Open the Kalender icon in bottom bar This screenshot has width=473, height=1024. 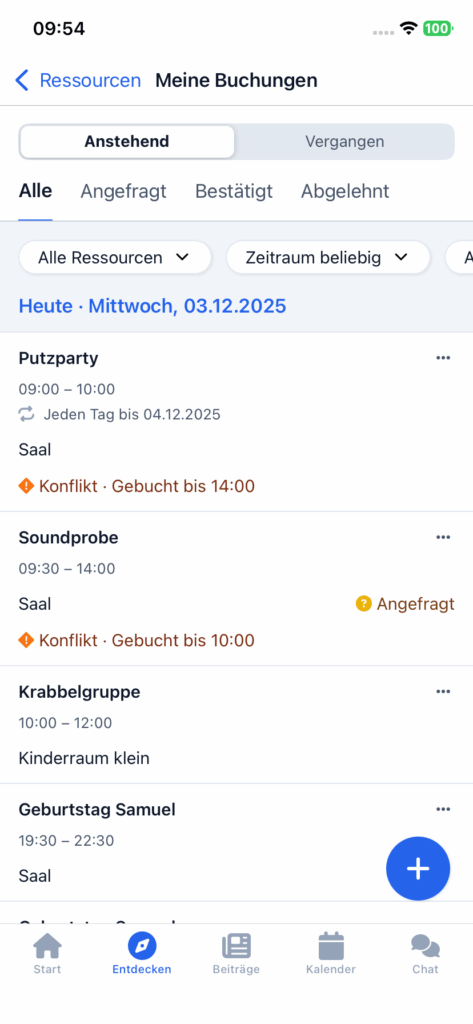click(x=331, y=946)
